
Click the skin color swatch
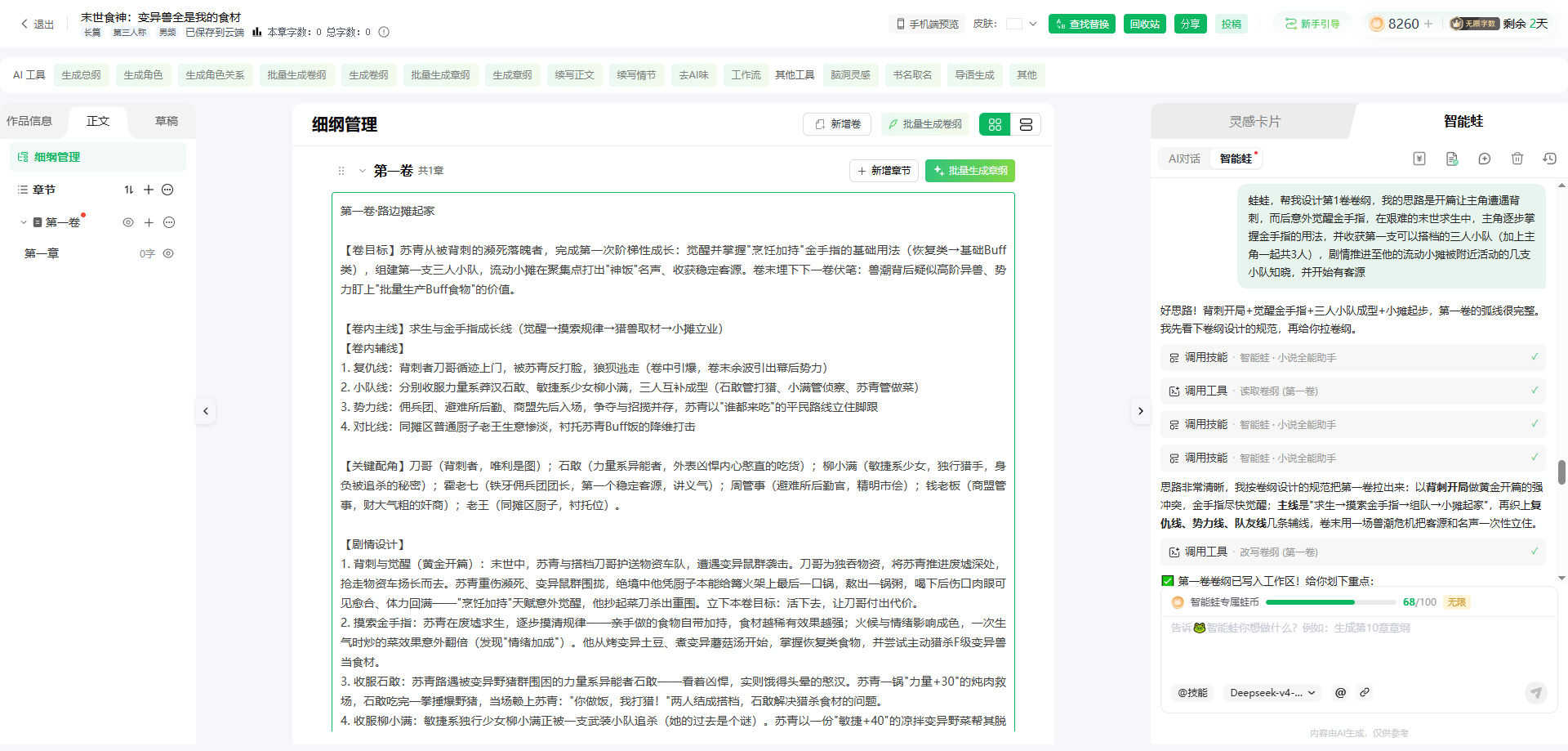1014,24
